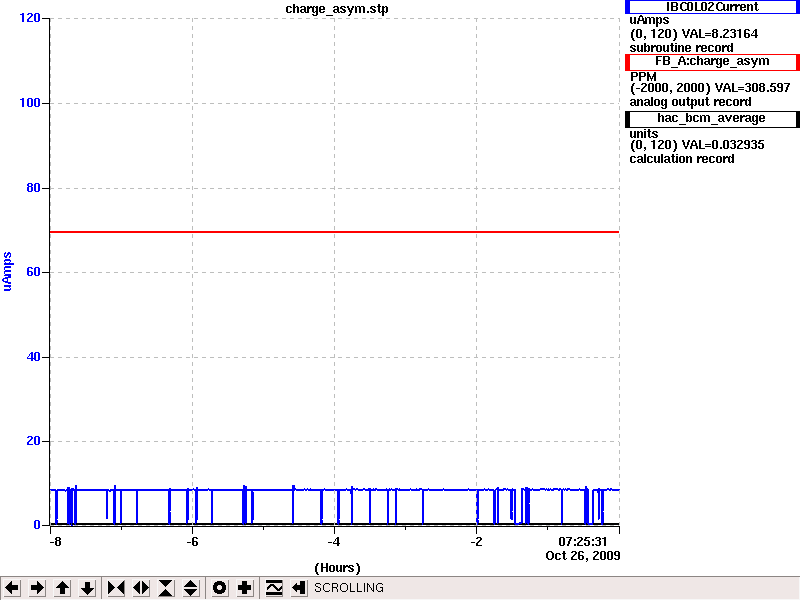
Task: Click the 'calculation record' description text
Action: [x=682, y=159]
